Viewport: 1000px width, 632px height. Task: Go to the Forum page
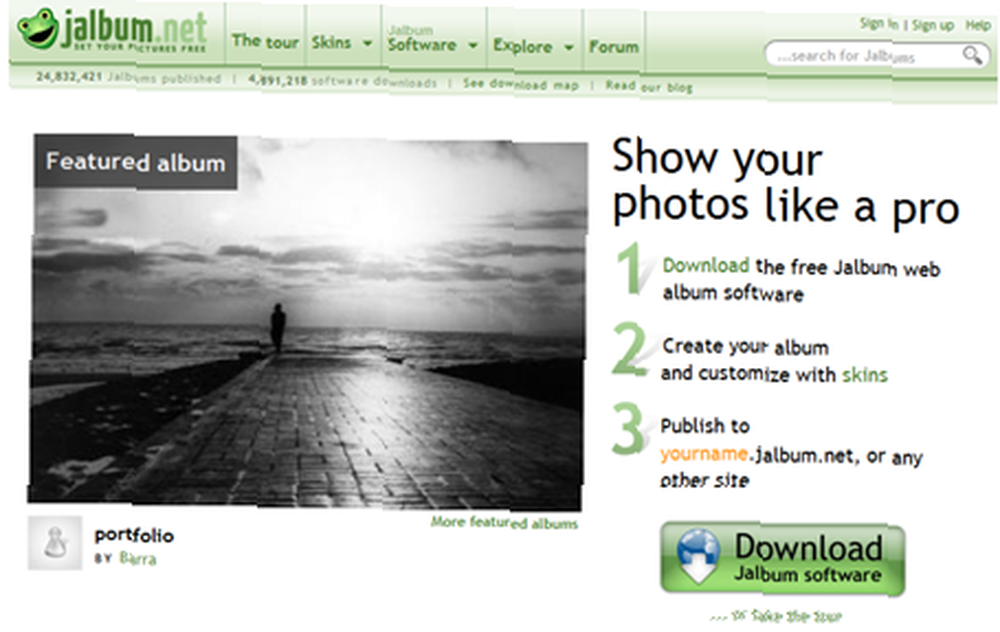(x=614, y=47)
